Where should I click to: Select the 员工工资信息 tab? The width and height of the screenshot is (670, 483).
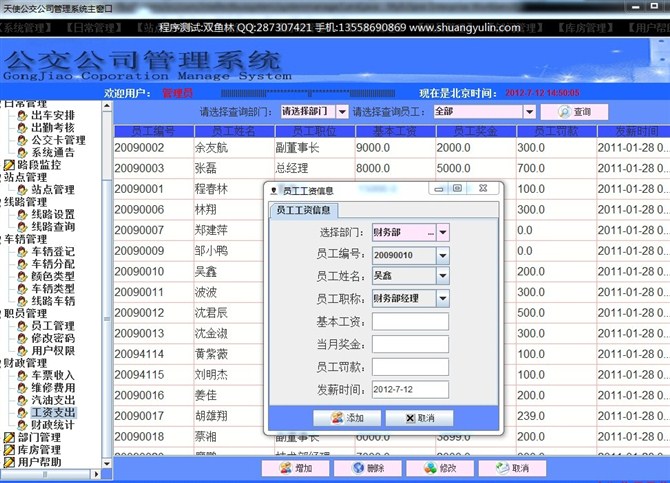303,210
